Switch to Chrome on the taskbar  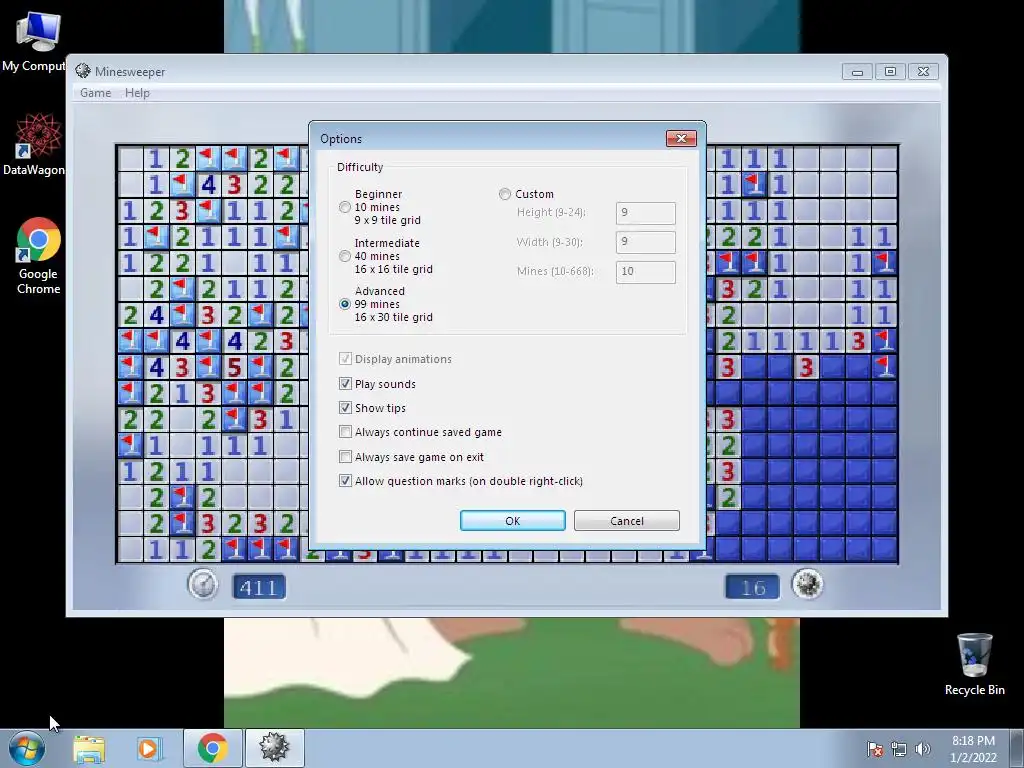213,748
